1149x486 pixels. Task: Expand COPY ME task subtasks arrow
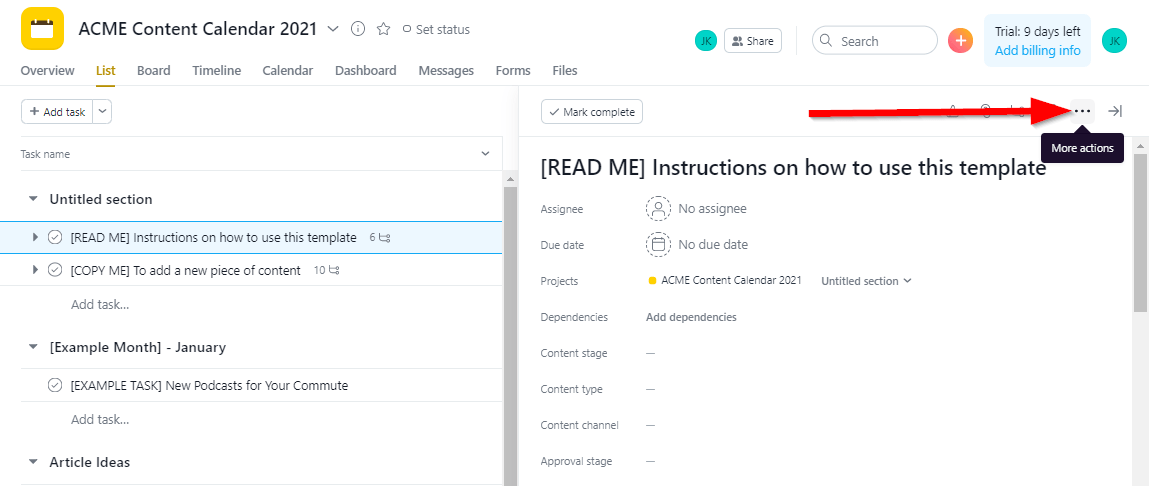pyautogui.click(x=35, y=270)
